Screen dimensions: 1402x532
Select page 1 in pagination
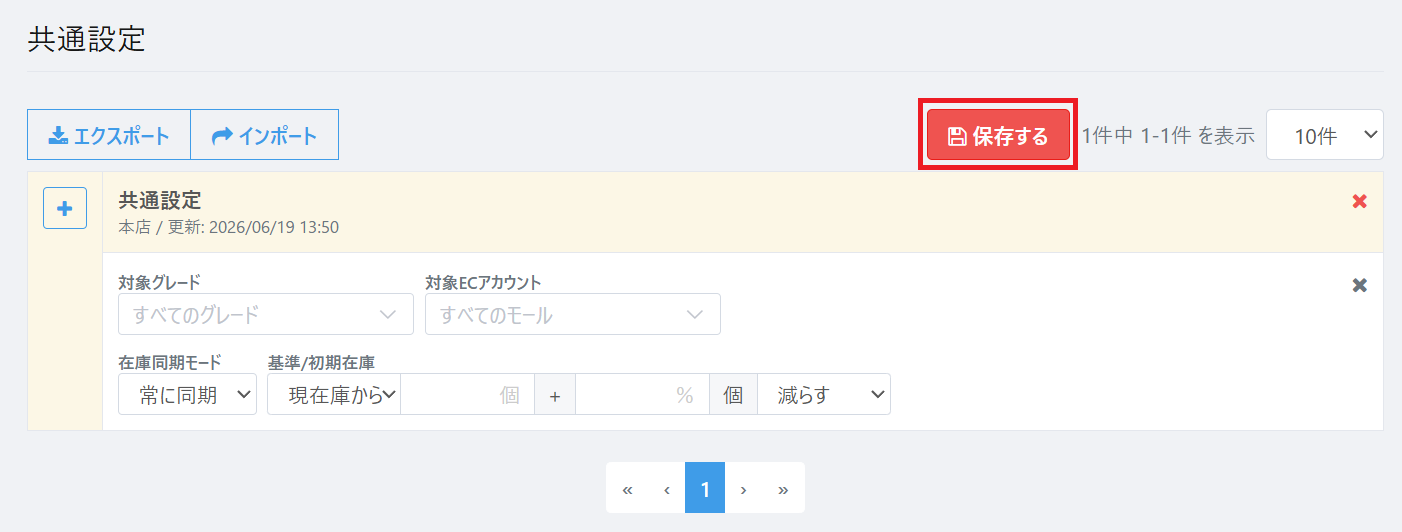(x=705, y=488)
